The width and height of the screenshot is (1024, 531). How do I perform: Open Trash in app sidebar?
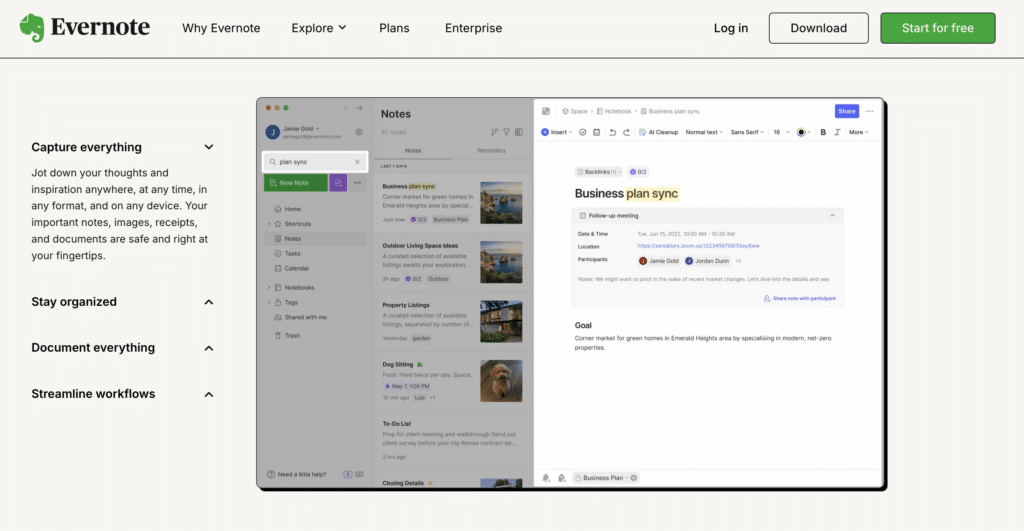tap(287, 336)
